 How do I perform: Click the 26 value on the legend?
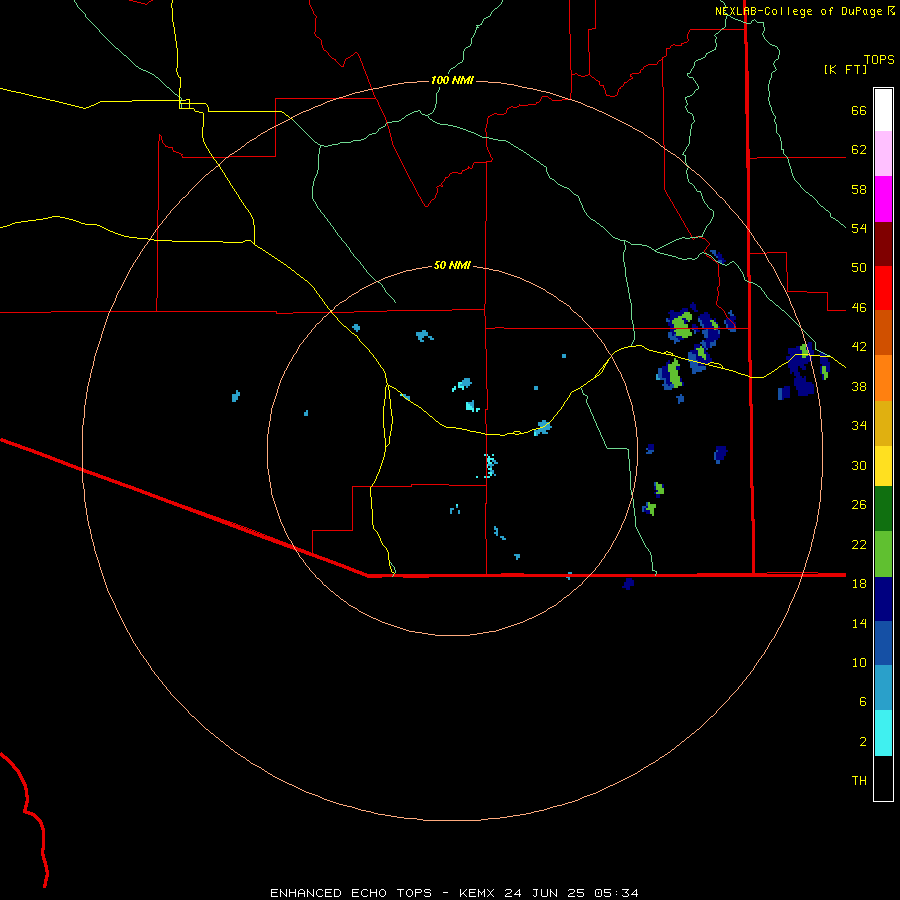pos(859,505)
